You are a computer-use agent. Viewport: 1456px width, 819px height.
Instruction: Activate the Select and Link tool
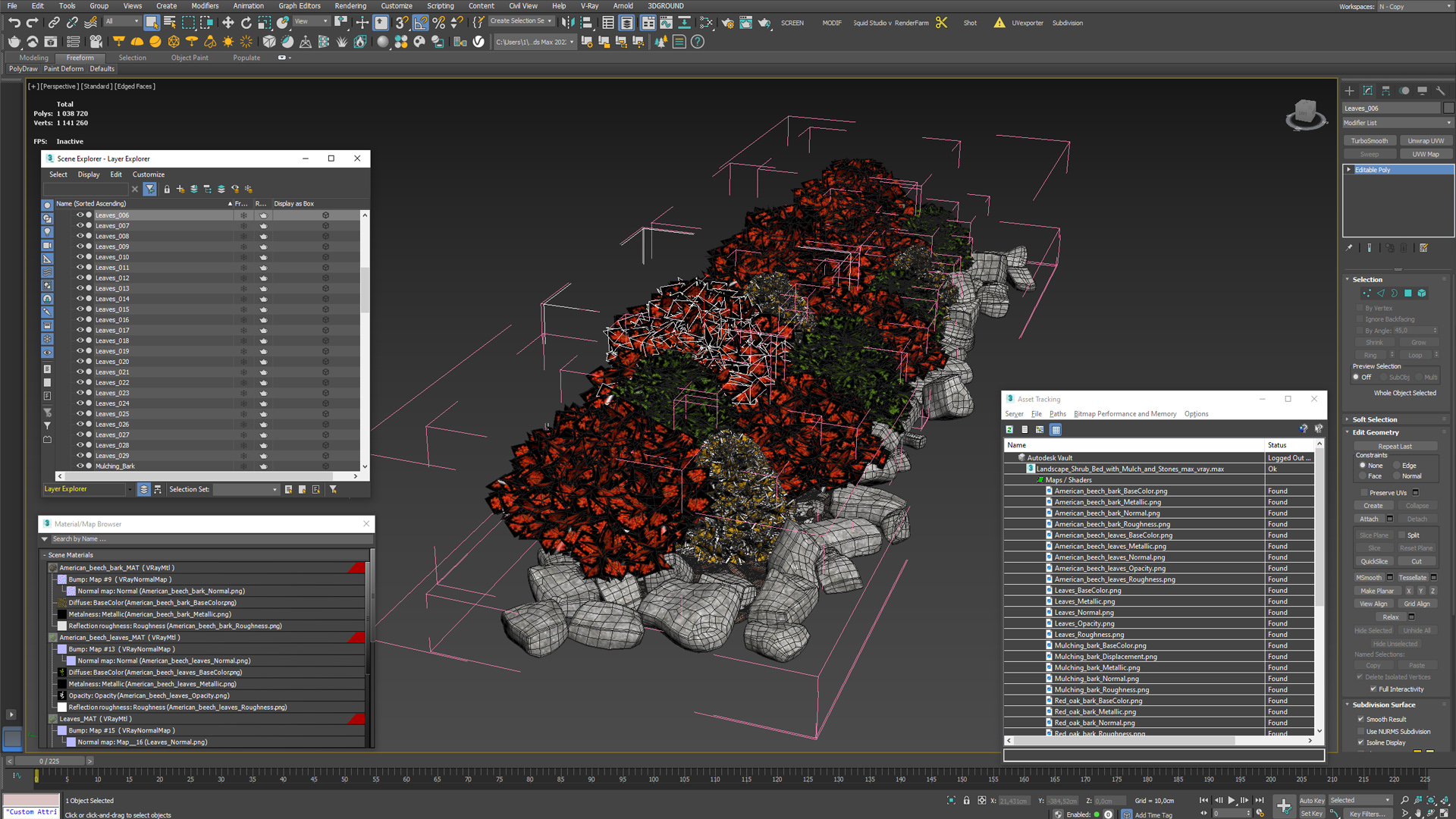click(54, 23)
